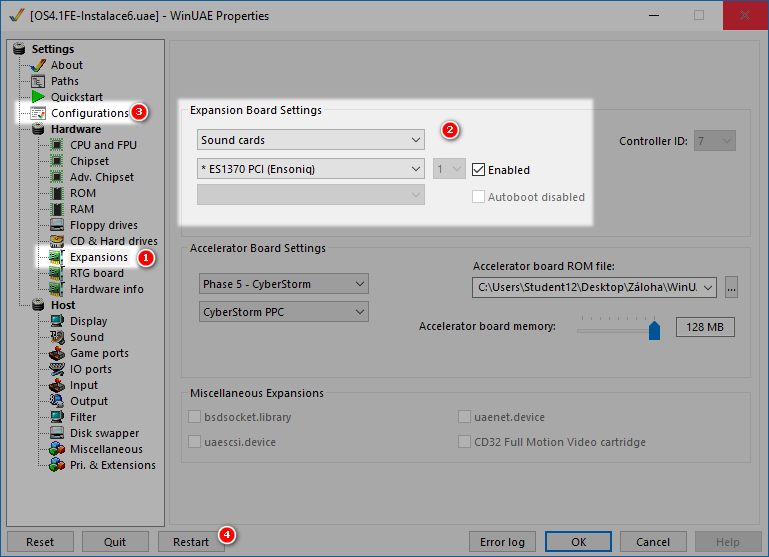Click the Restart button
This screenshot has width=769, height=557.
click(191, 542)
